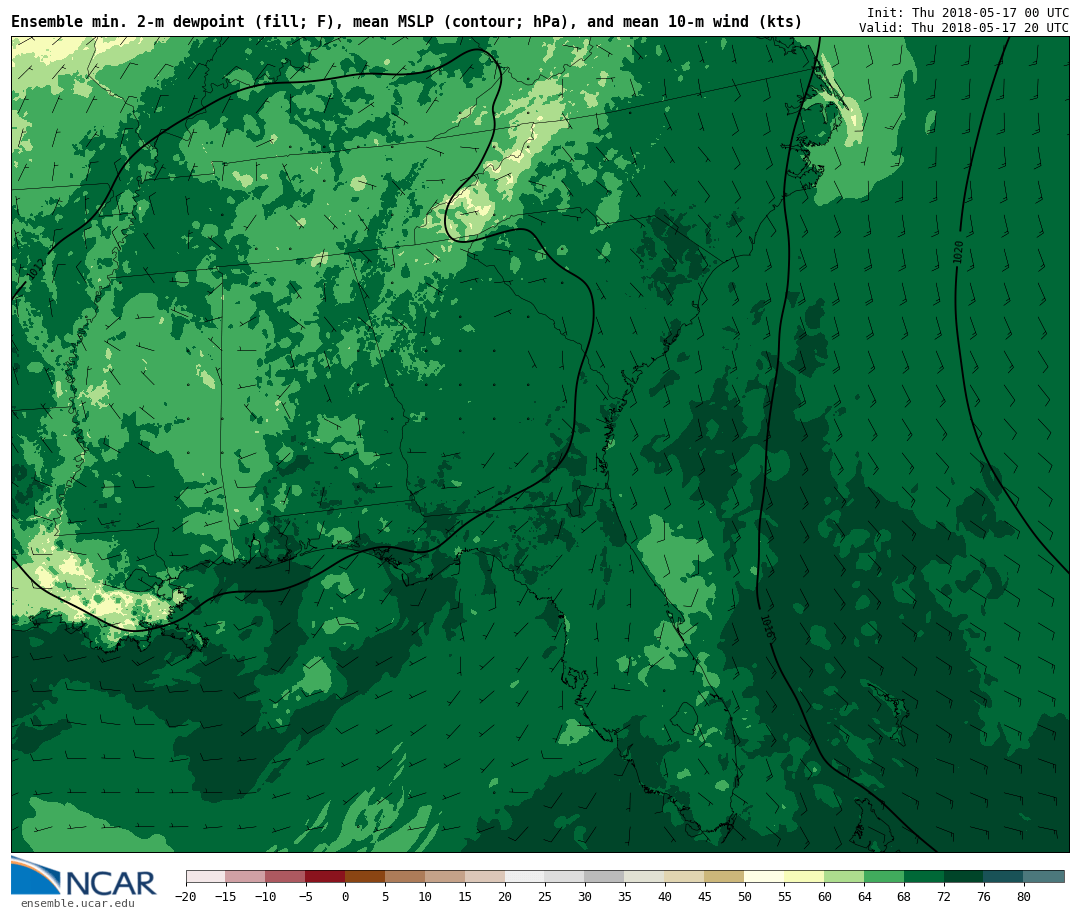Click the 'Valid: Thu 2018-05-17 20 UTC' text

coord(964,28)
